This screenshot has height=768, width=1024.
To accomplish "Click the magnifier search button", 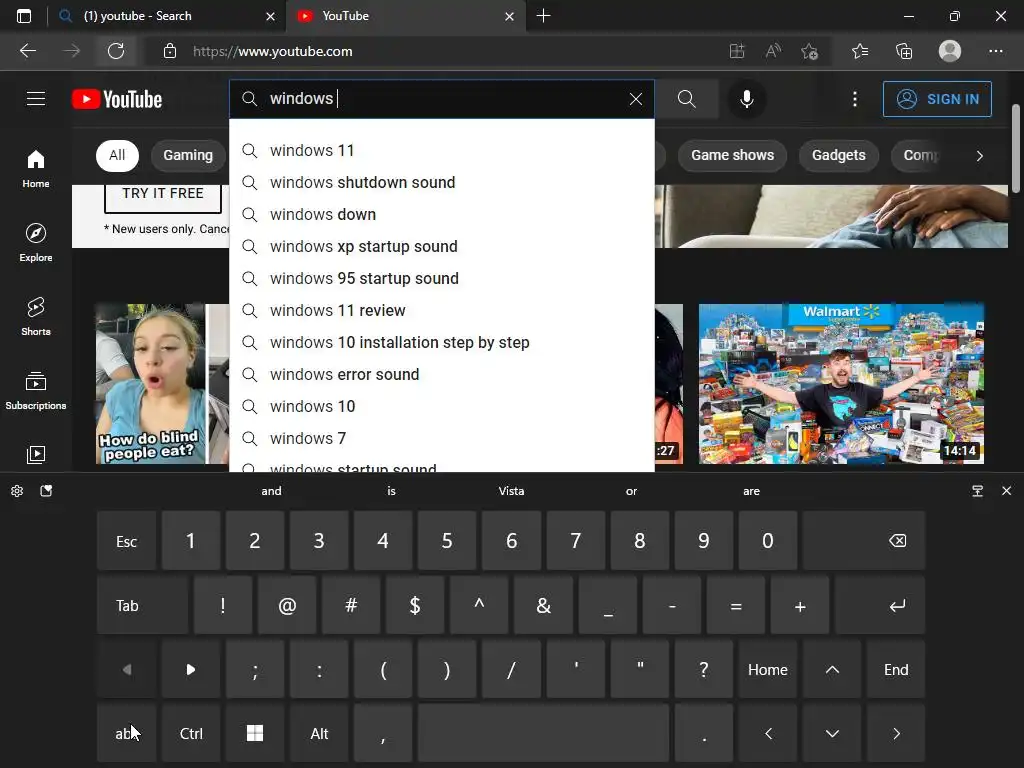I will tap(686, 99).
